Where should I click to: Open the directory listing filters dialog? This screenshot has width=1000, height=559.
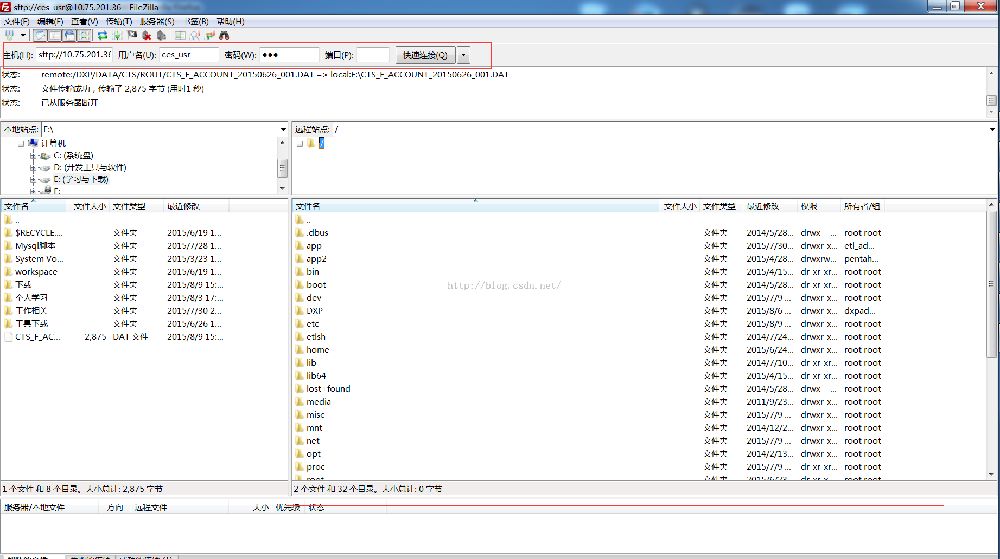click(x=180, y=35)
